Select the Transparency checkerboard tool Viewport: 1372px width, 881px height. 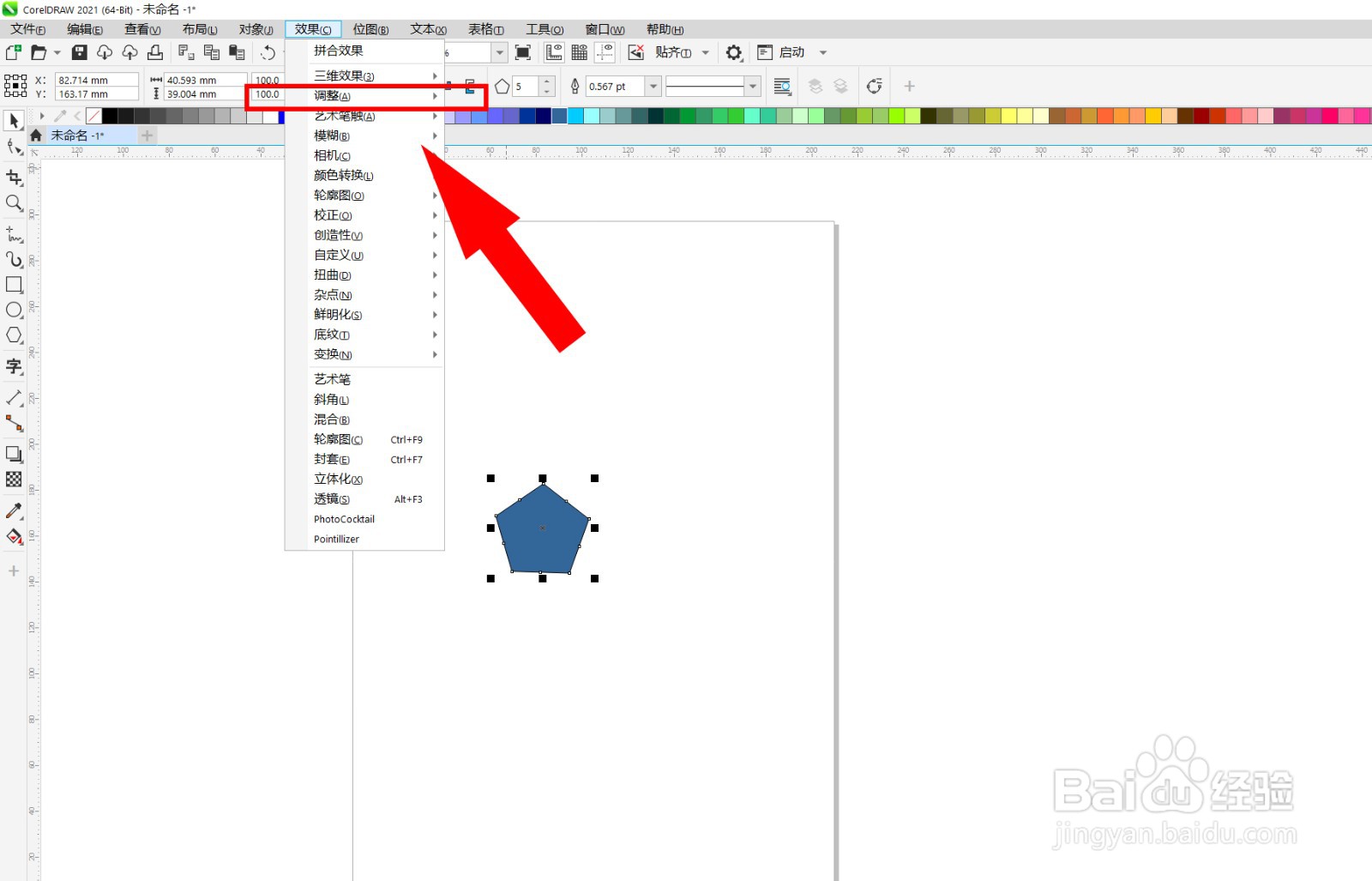click(x=14, y=480)
